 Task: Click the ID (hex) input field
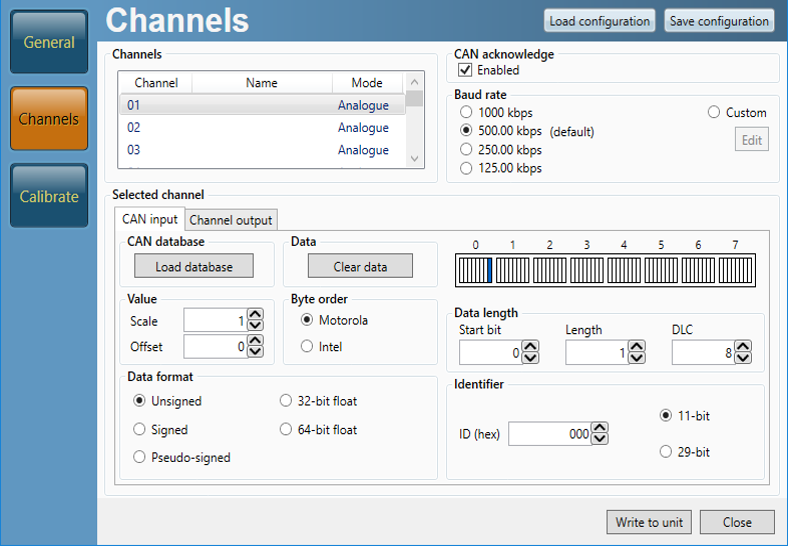coord(548,433)
